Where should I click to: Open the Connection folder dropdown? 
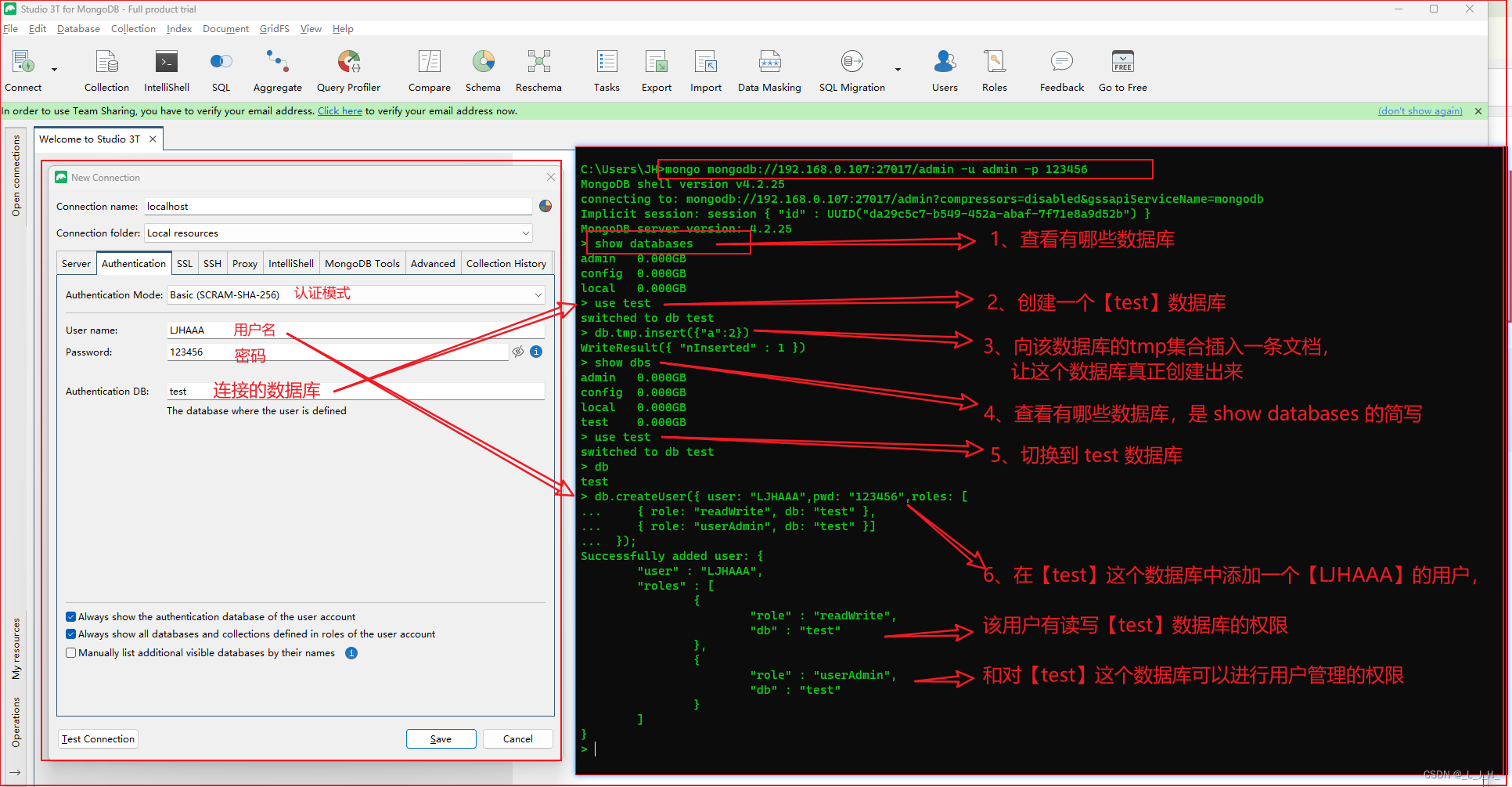point(525,233)
